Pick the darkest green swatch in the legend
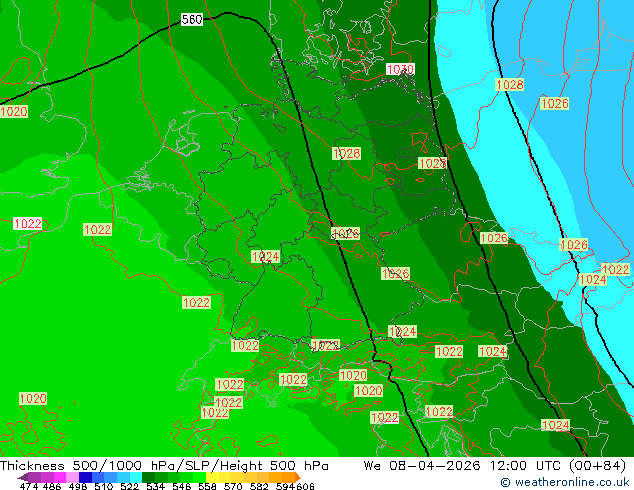This screenshot has width=634, height=490. [148, 477]
